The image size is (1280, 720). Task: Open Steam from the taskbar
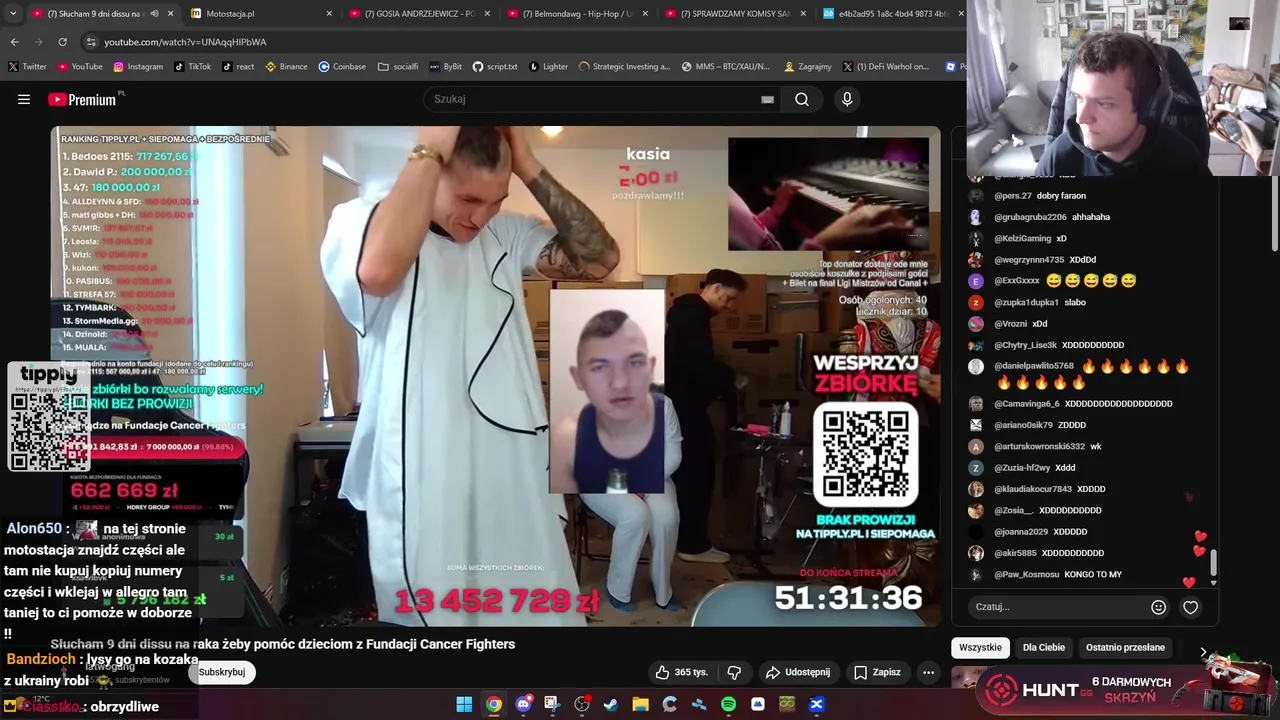(611, 704)
